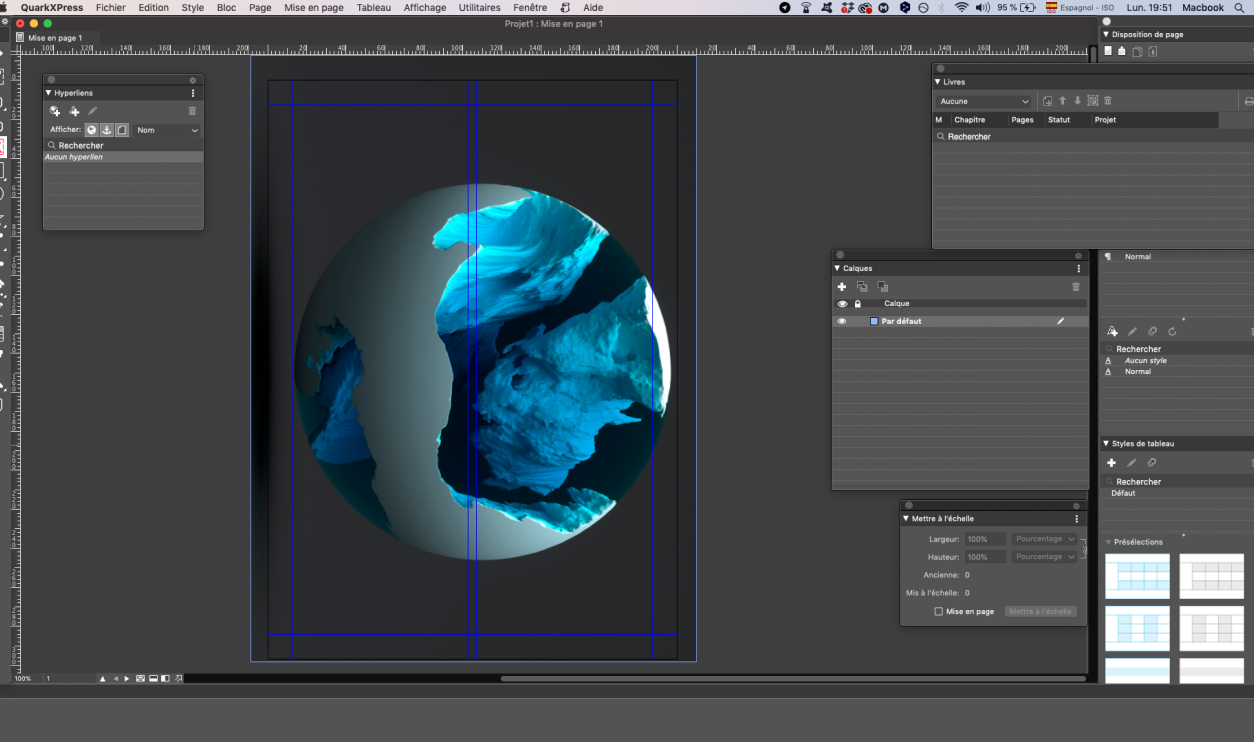Viewport: 1254px width, 742px height.
Task: Switch to Mise en page 1 tab
Action: (x=55, y=38)
